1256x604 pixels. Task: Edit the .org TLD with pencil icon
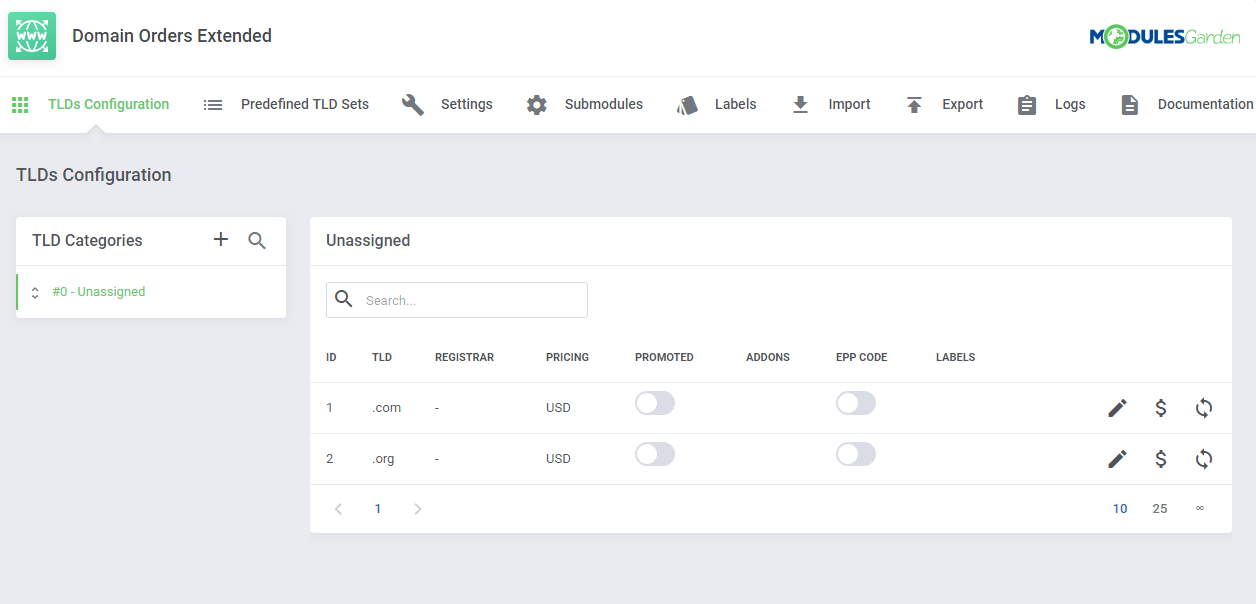tap(1118, 458)
